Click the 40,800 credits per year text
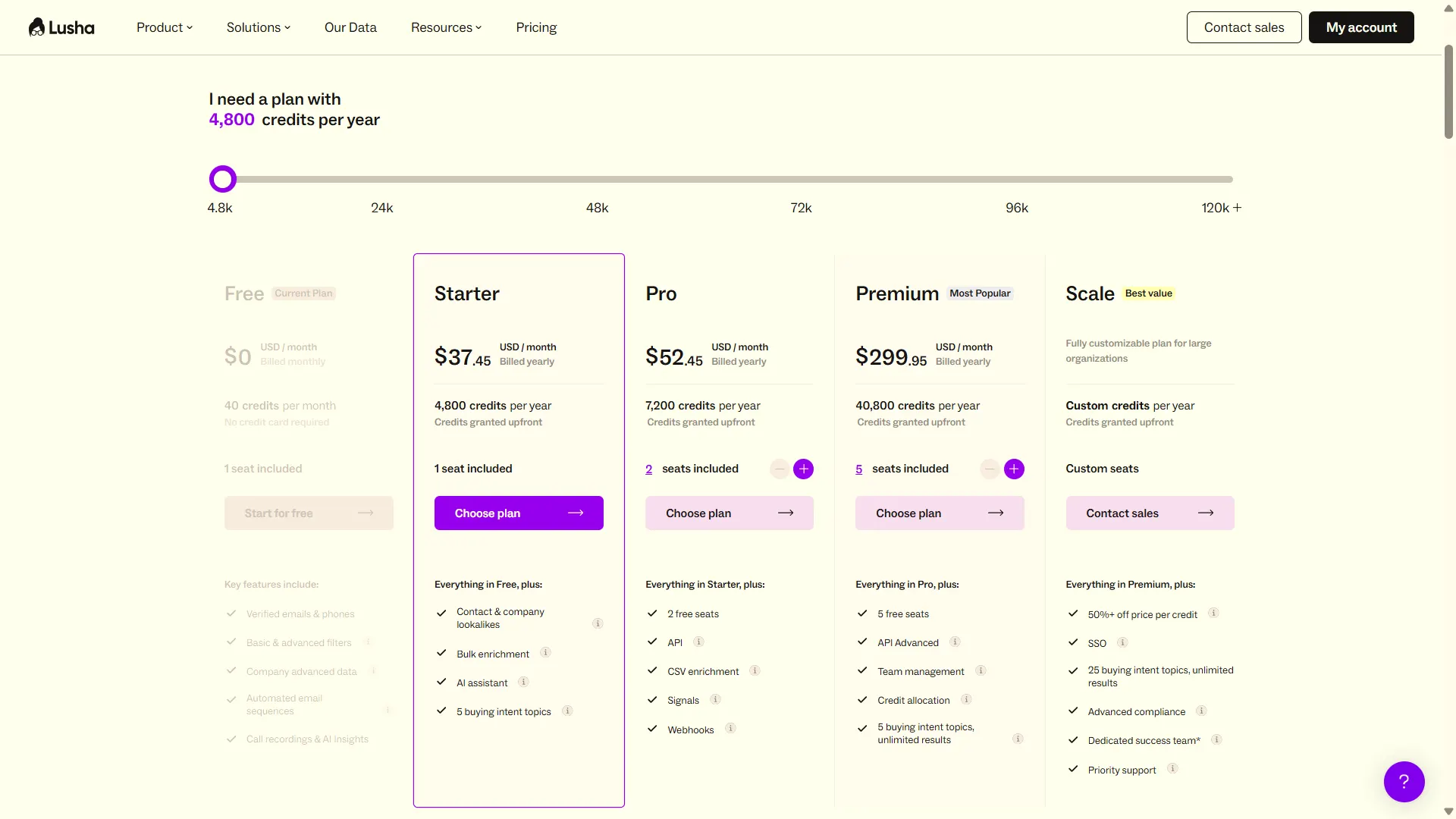The width and height of the screenshot is (1456, 819). tap(918, 406)
